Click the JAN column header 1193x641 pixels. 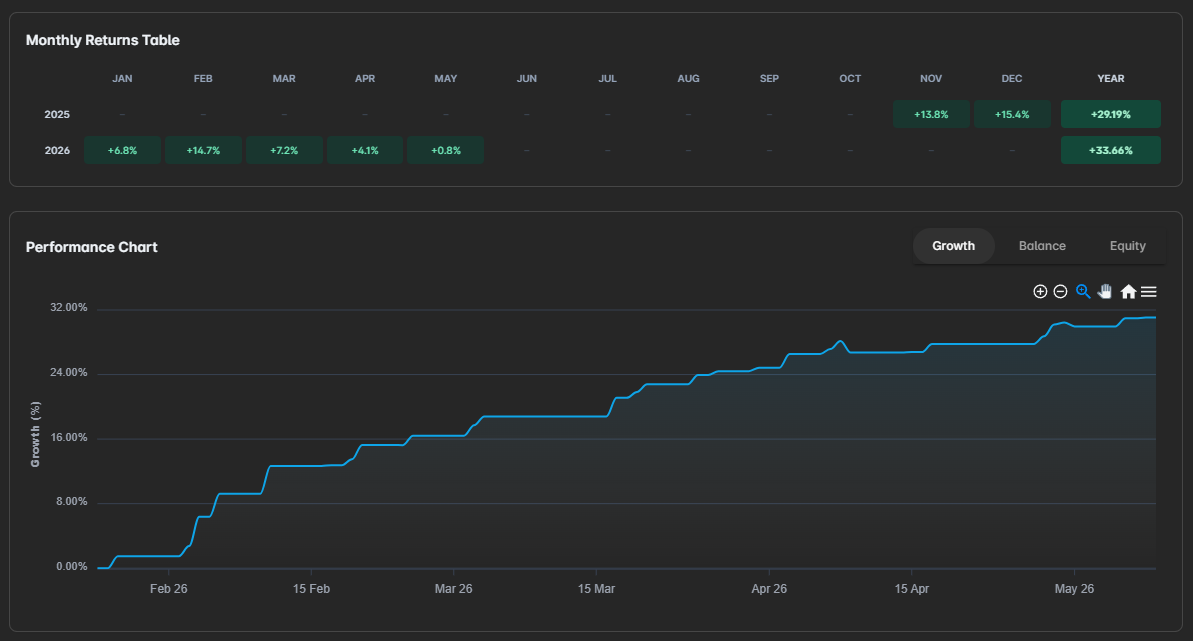(x=122, y=78)
